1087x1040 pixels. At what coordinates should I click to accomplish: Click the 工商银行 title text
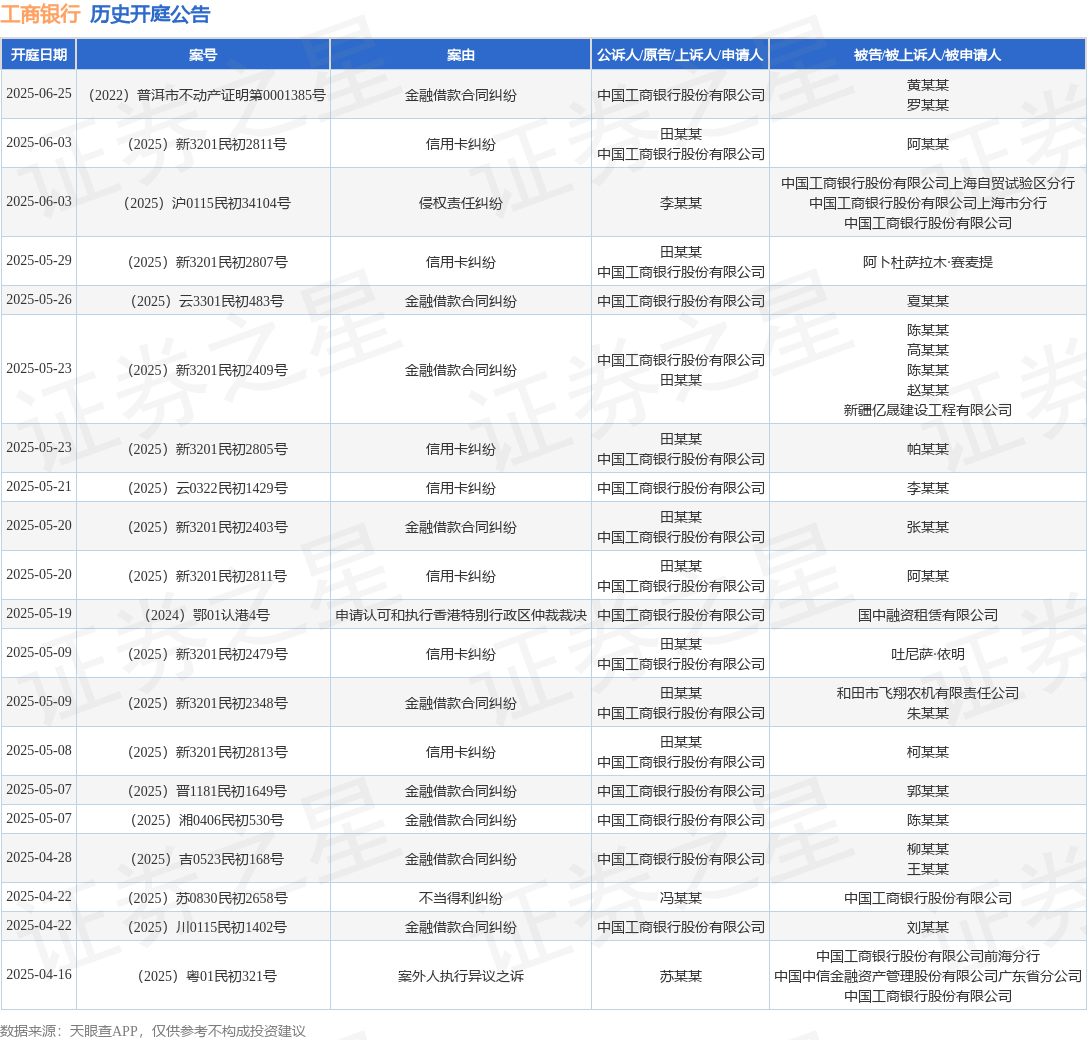[x=40, y=14]
